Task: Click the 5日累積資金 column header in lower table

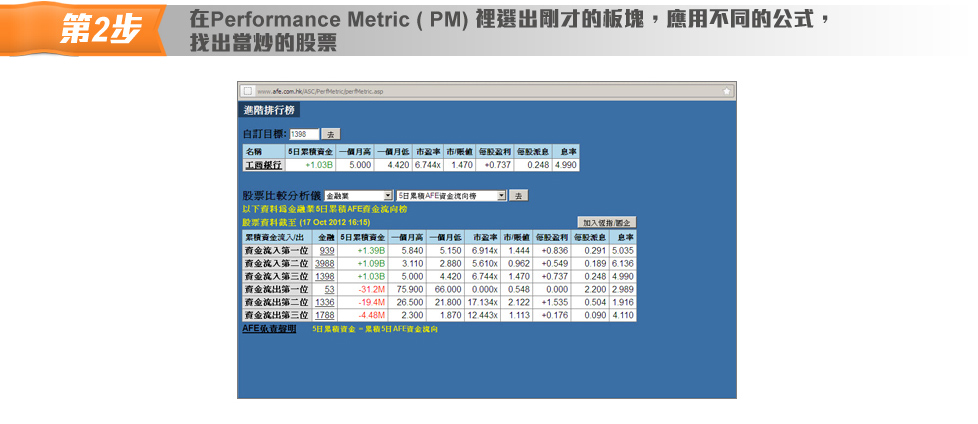Action: click(x=362, y=237)
